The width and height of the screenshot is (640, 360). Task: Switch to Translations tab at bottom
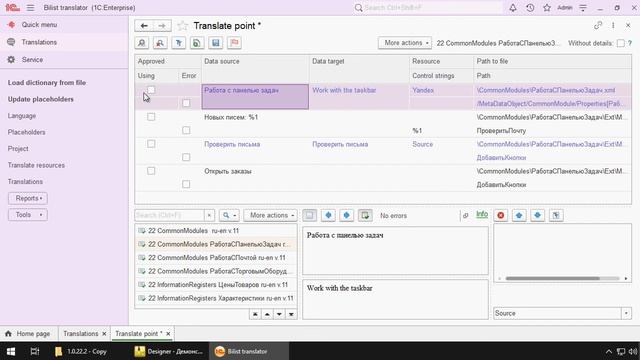click(x=80, y=334)
